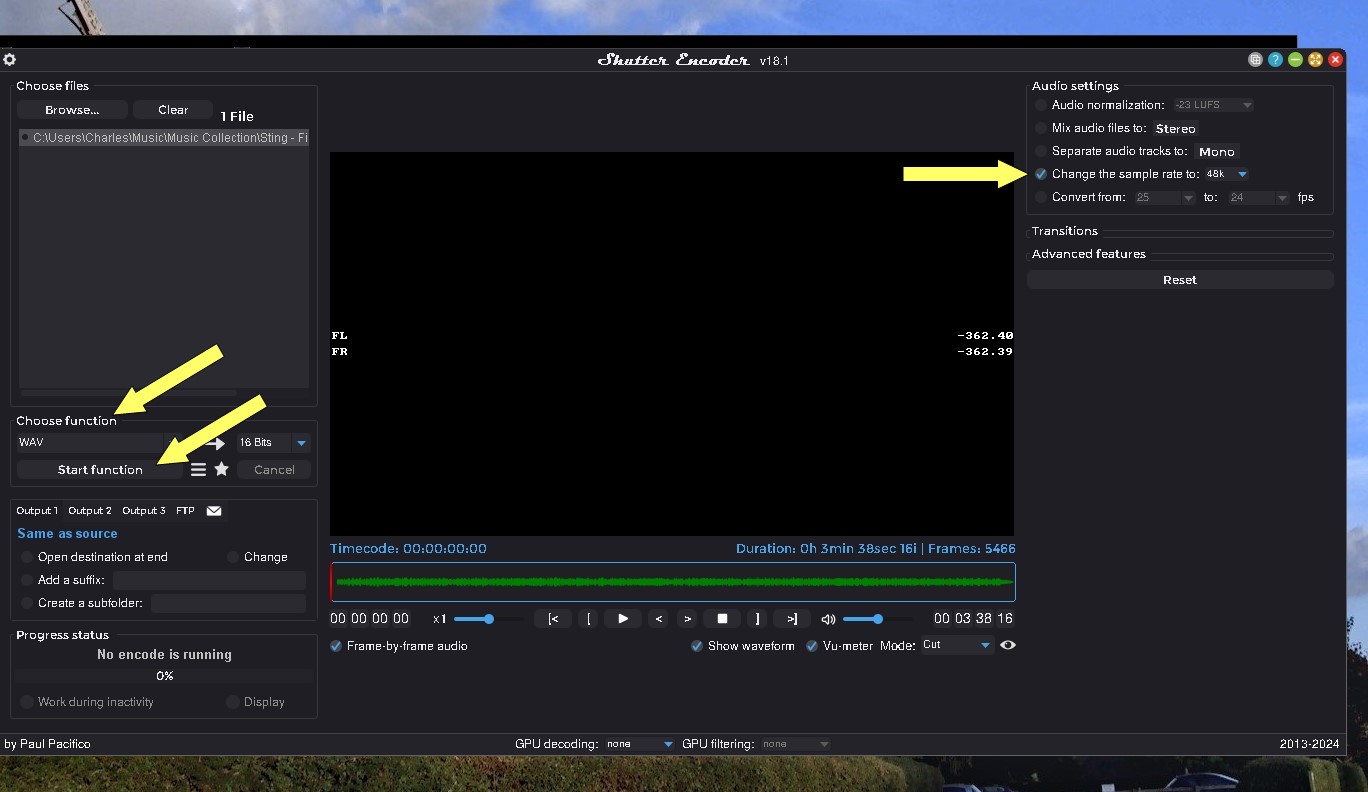Viewport: 1368px width, 792px height.
Task: Toggle Show waveform checkbox
Action: coord(697,646)
